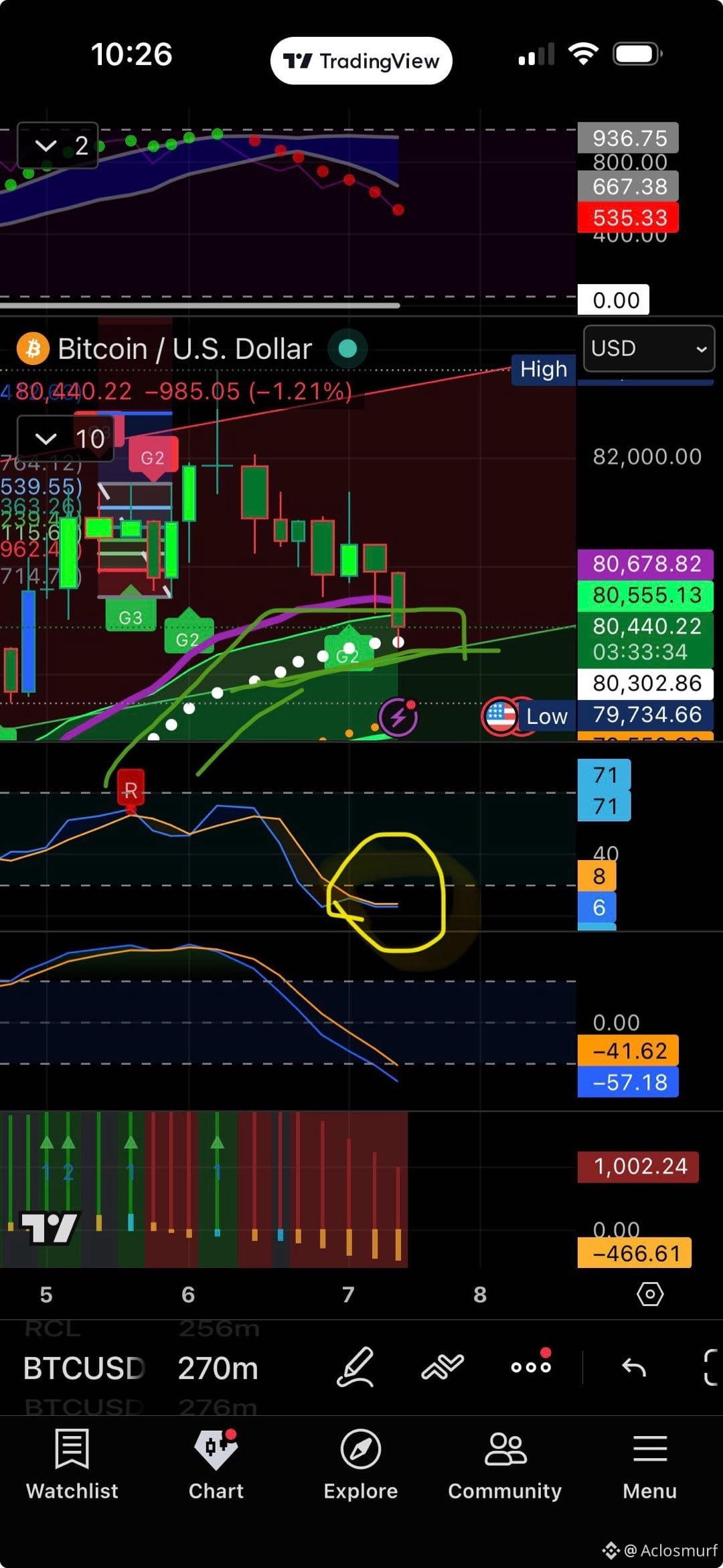This screenshot has width=723, height=1568.
Task: Collapse the indicator legend showing 10
Action: click(66, 439)
